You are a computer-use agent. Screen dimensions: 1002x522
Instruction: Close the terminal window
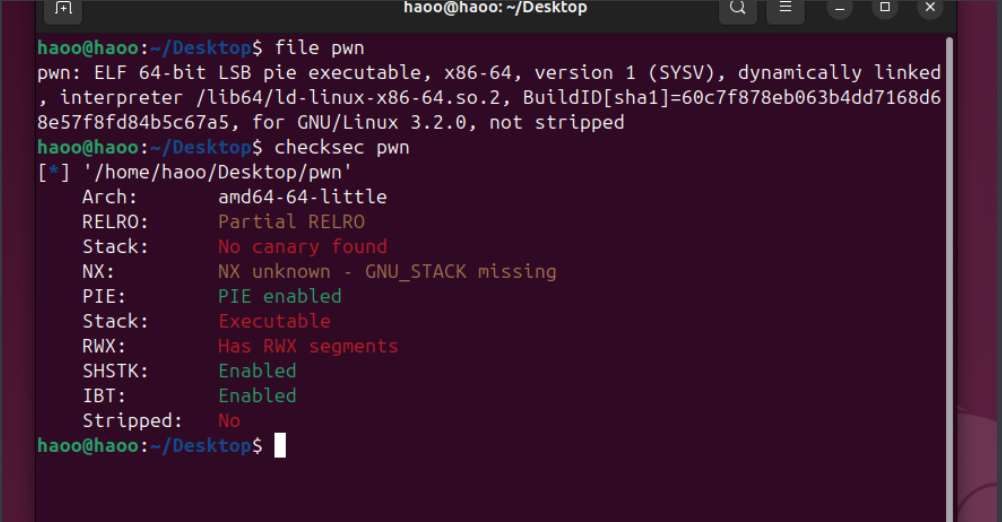click(x=932, y=8)
